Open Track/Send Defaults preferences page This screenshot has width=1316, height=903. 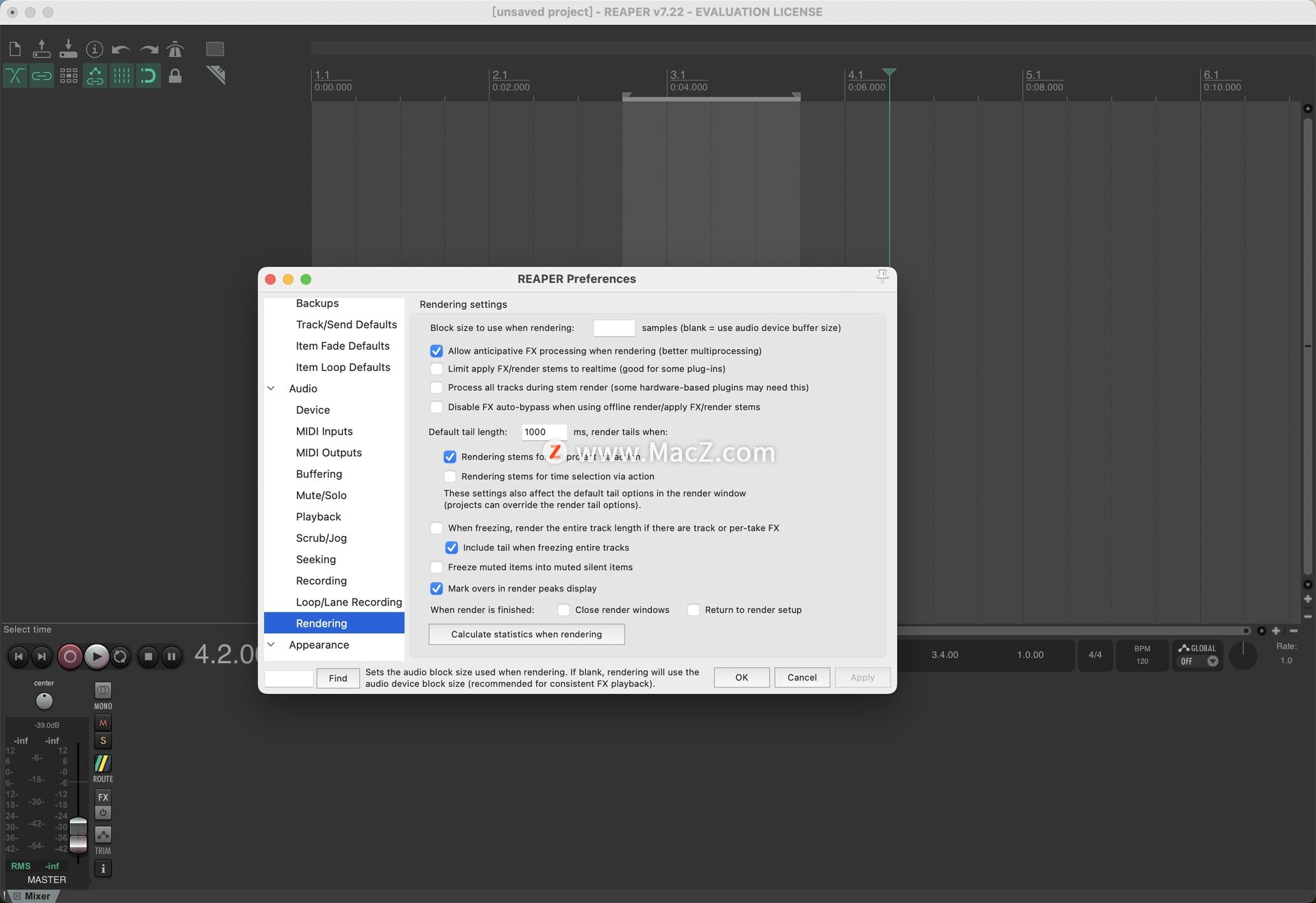coord(346,324)
